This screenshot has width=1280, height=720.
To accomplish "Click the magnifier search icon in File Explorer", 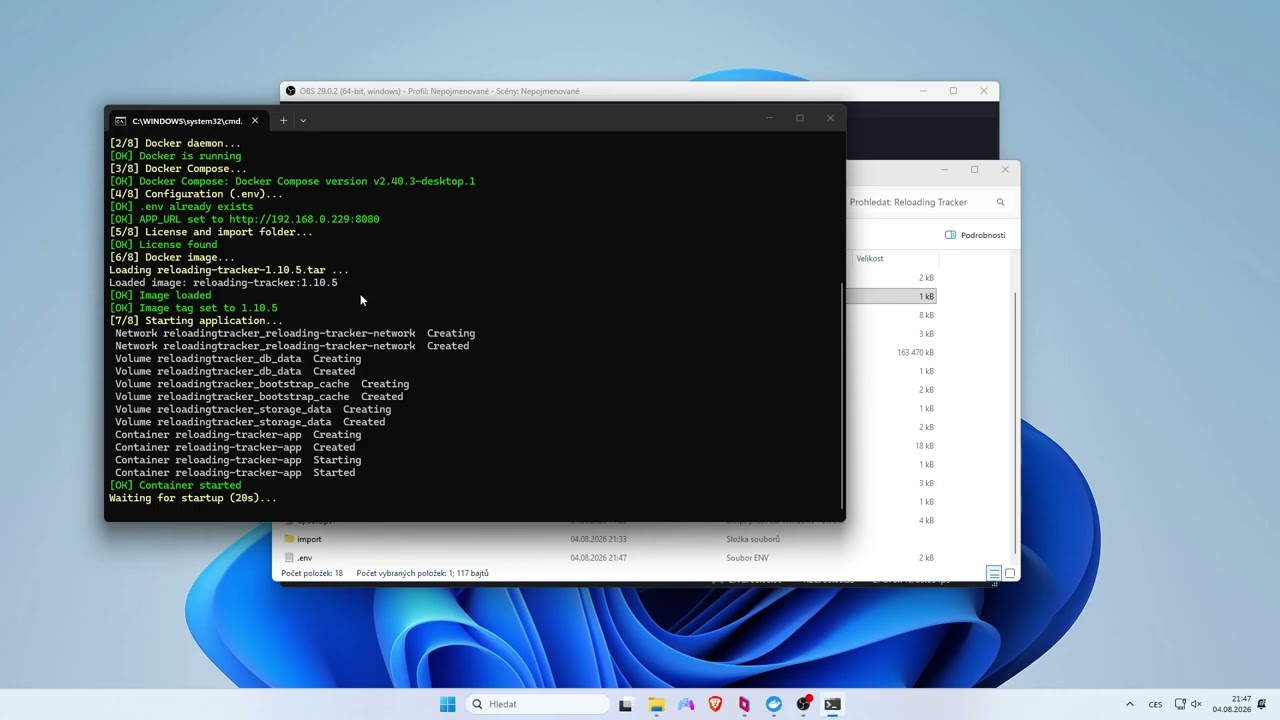I will click(1000, 202).
